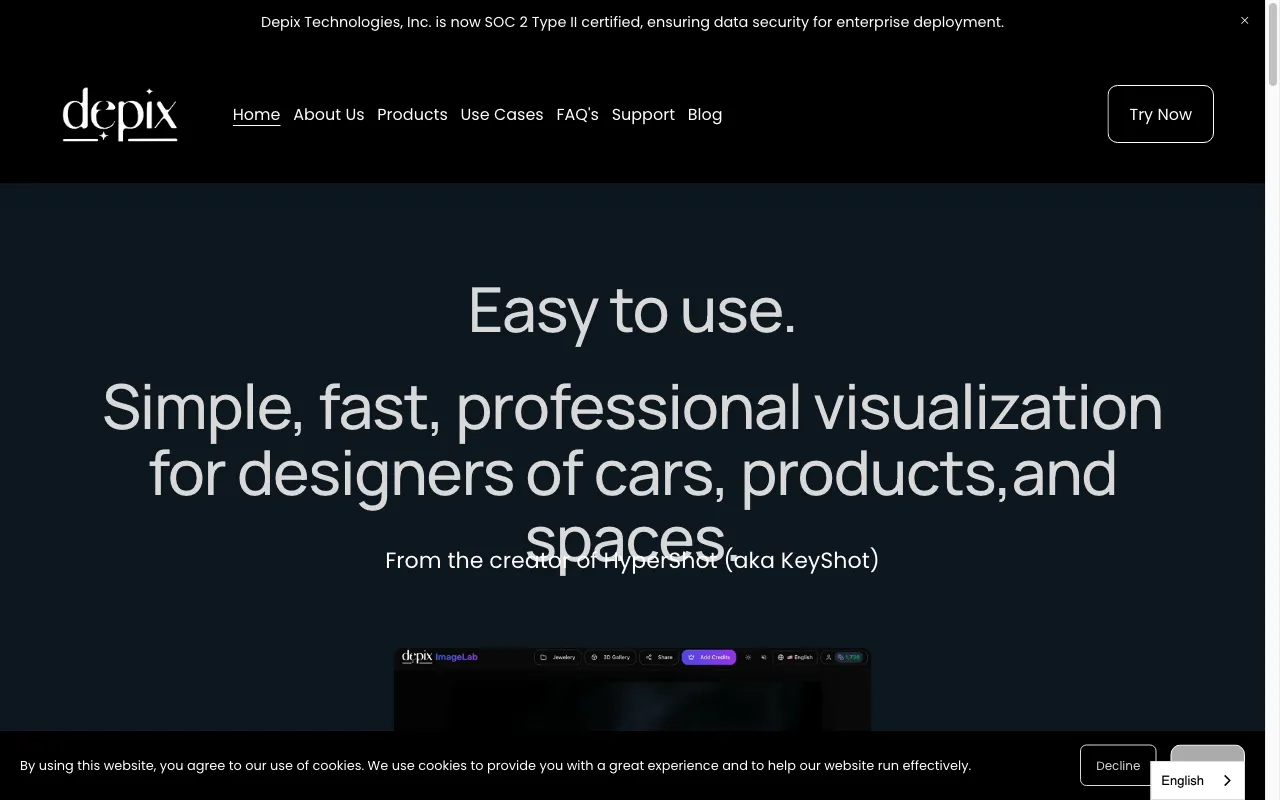Navigate to Use Cases
The height and width of the screenshot is (800, 1280).
(502, 114)
